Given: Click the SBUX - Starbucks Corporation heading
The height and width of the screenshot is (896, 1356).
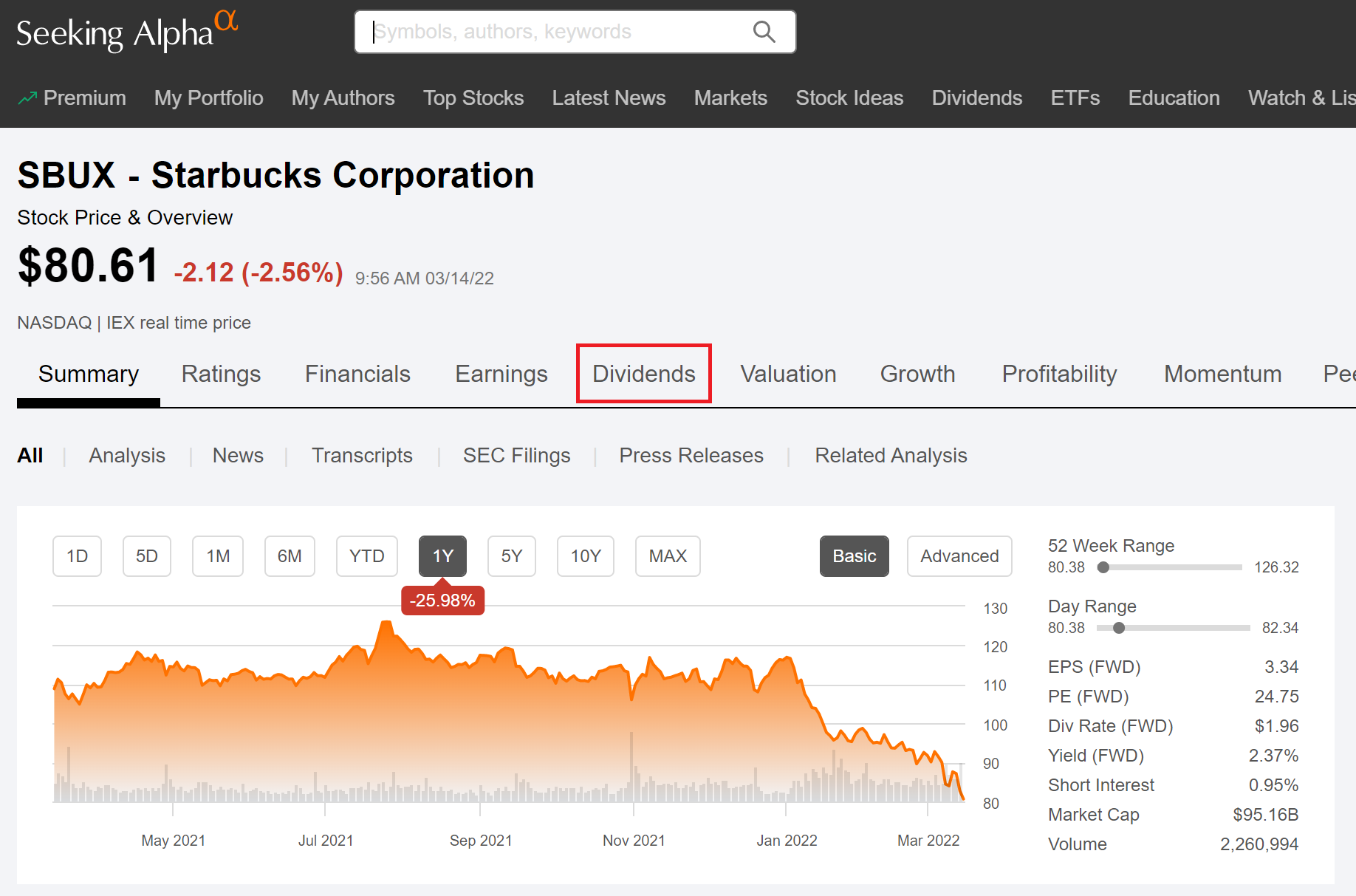Looking at the screenshot, I should [x=275, y=176].
